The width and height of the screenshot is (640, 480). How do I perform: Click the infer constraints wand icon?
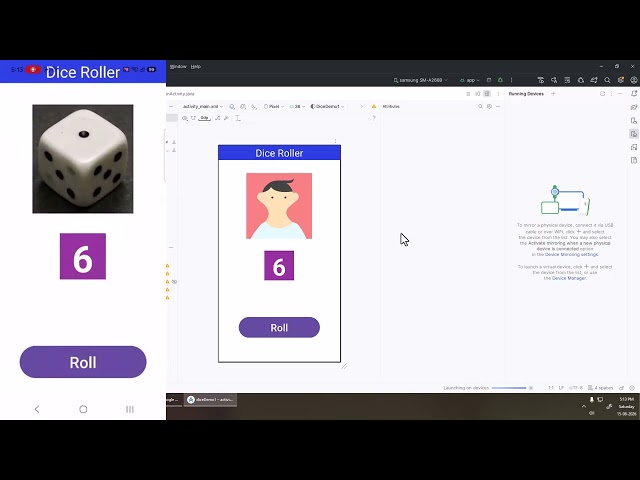click(x=226, y=118)
